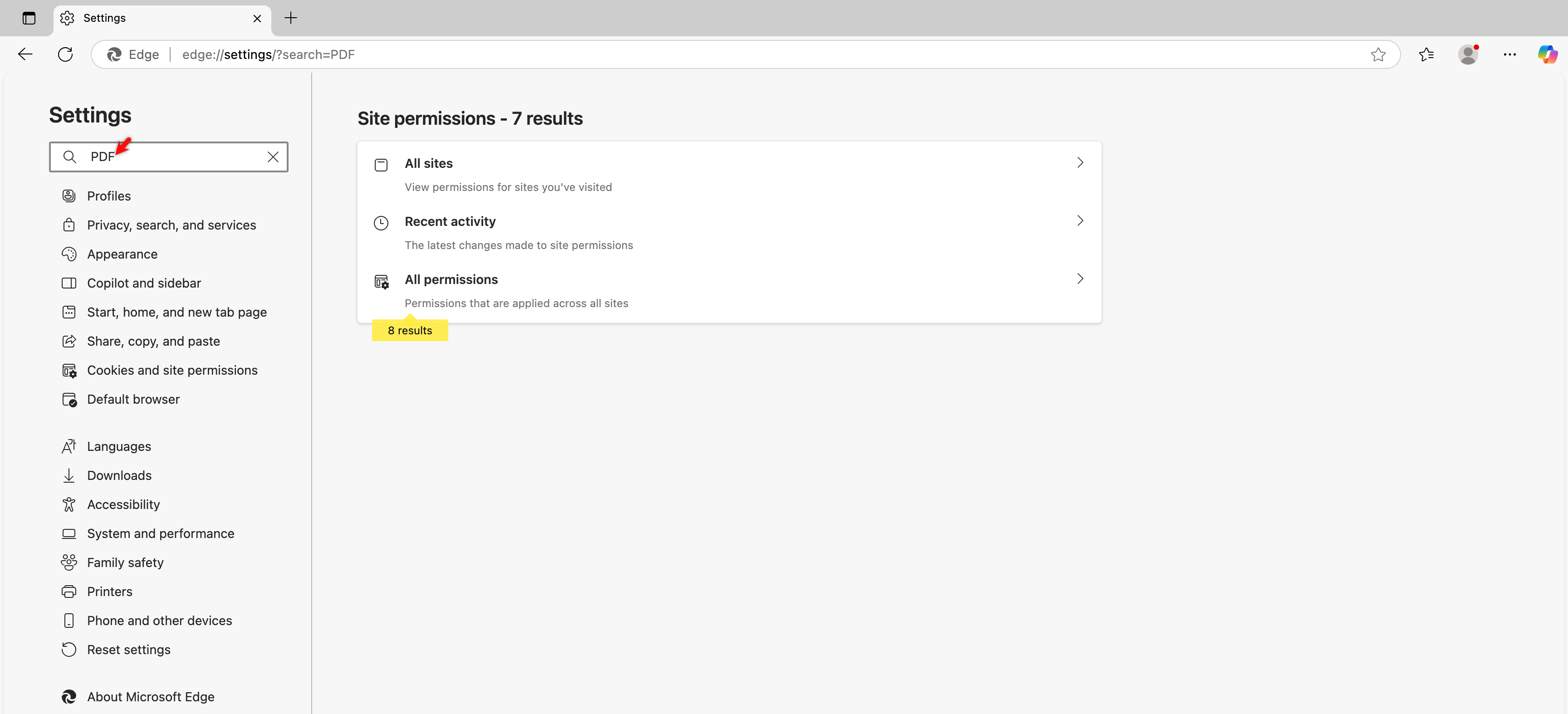Screen dimensions: 1568x714
Task: Open Privacy, search, and services
Action: coord(171,225)
